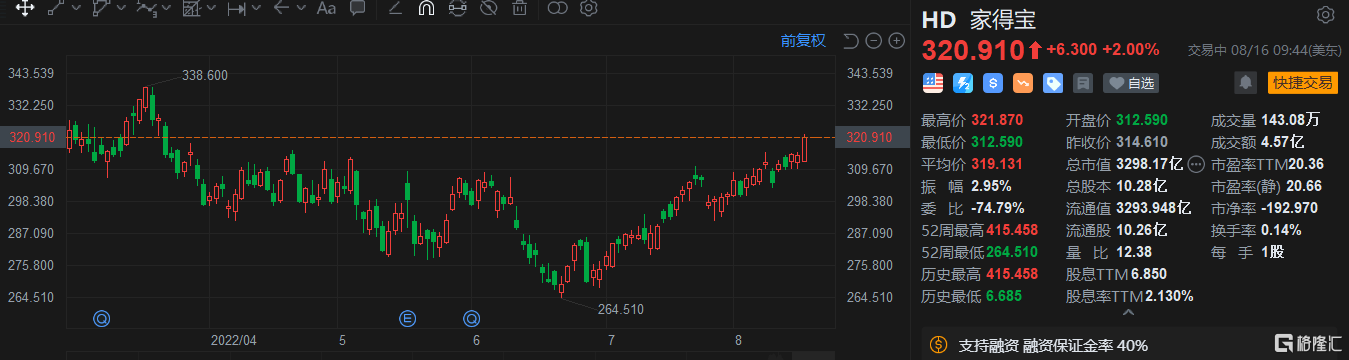Screen dimensions: 1349x360
Task: Open the shape tool options dropdown
Action: pyautogui.click(x=122, y=9)
